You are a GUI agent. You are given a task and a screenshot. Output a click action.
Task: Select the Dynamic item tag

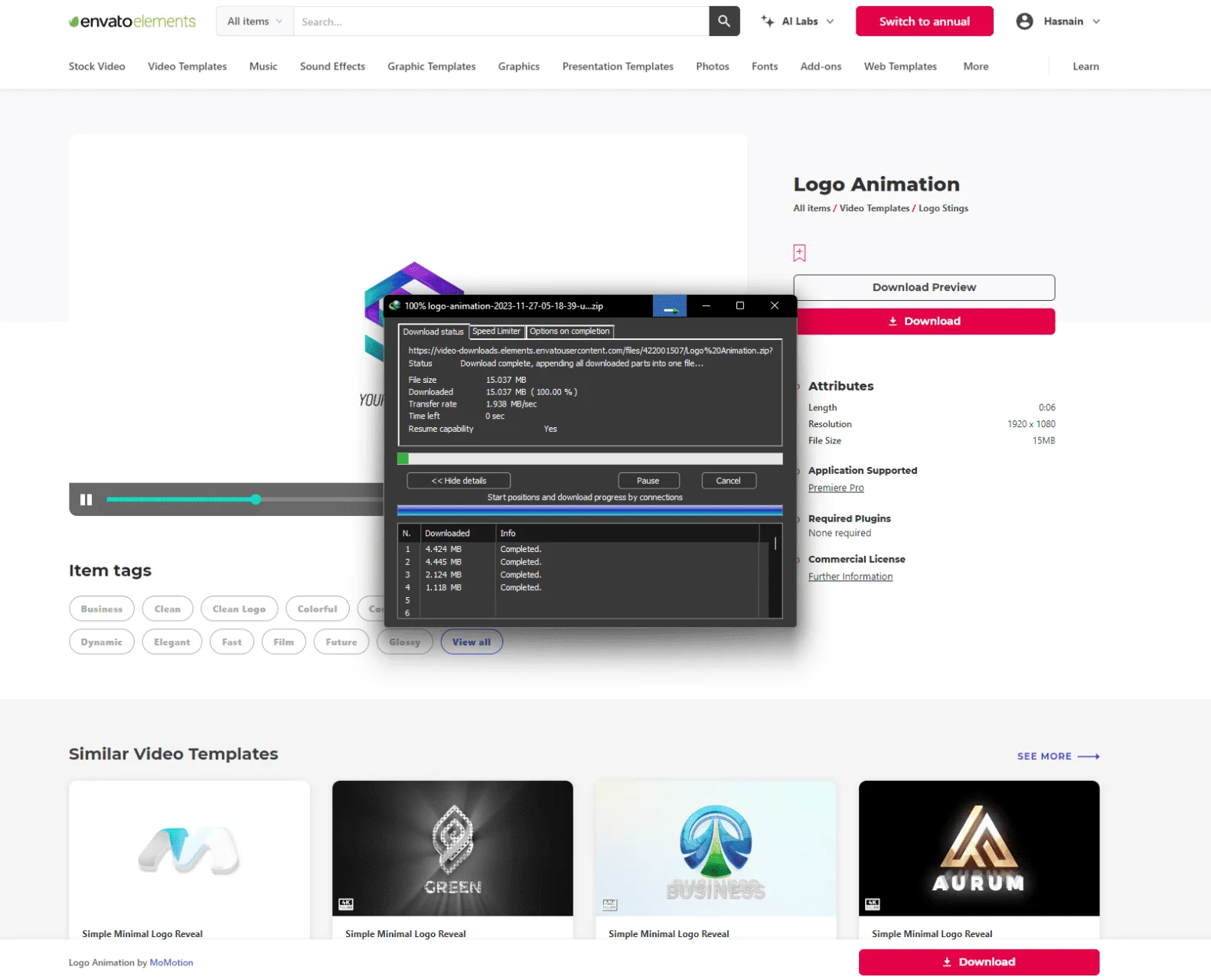tap(102, 642)
